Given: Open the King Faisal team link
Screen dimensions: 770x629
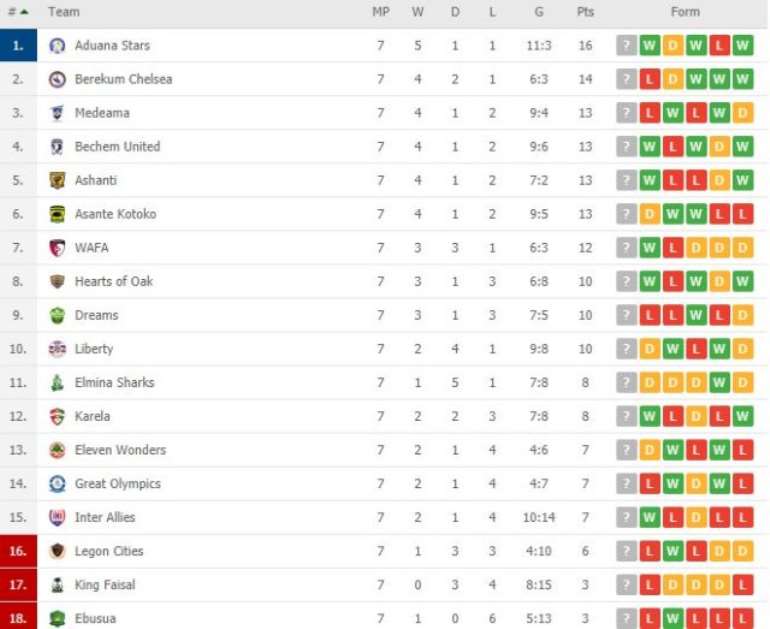Looking at the screenshot, I should [105, 585].
